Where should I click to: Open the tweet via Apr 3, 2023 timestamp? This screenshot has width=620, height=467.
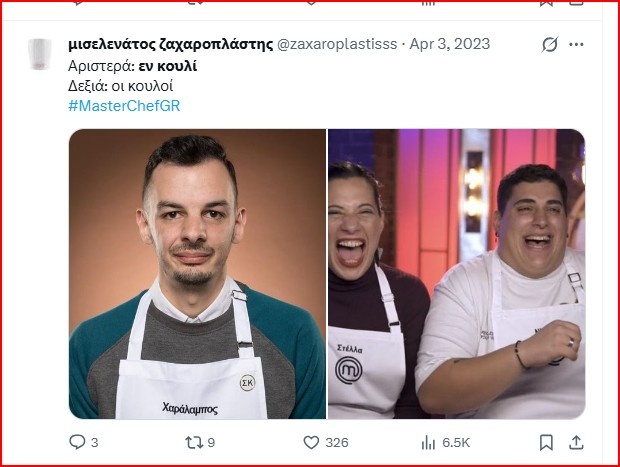(x=450, y=44)
